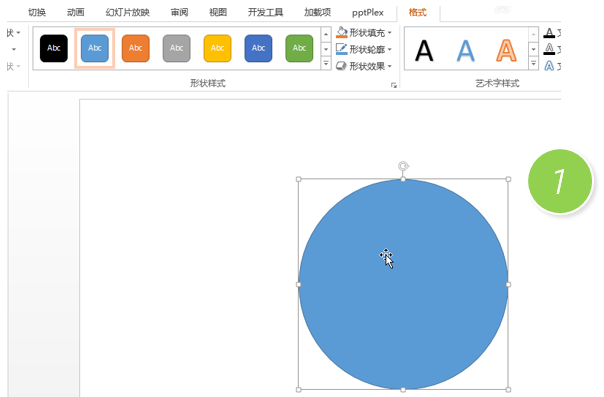Open the pptPlex tab
604x397 pixels.
[x=367, y=13]
